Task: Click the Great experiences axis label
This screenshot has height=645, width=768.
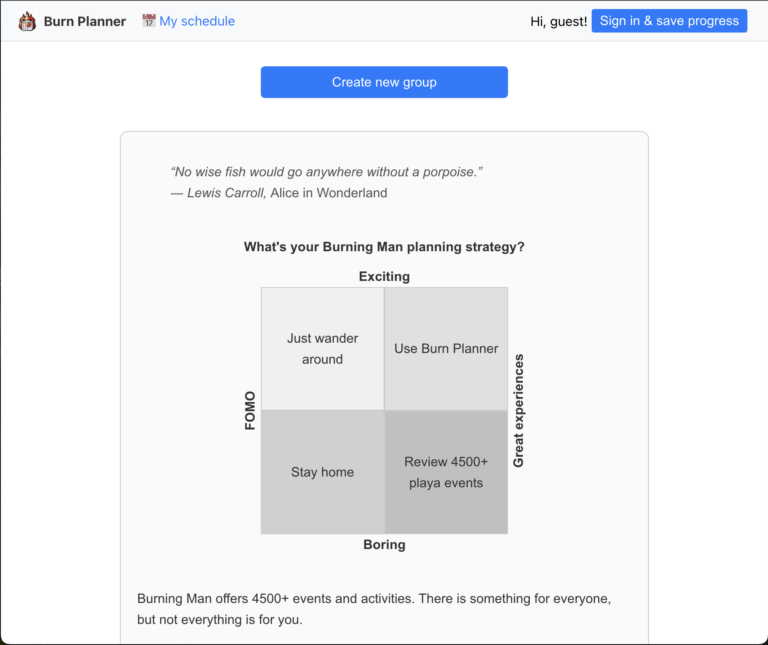Action: point(518,411)
